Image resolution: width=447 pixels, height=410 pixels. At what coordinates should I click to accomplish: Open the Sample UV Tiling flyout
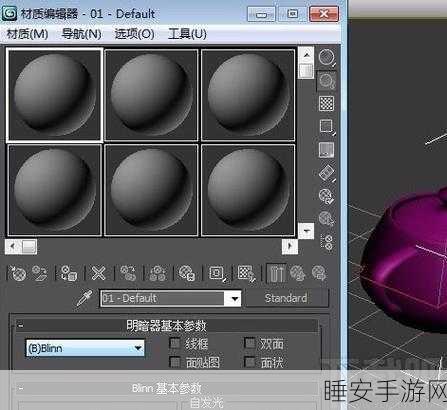[326, 127]
